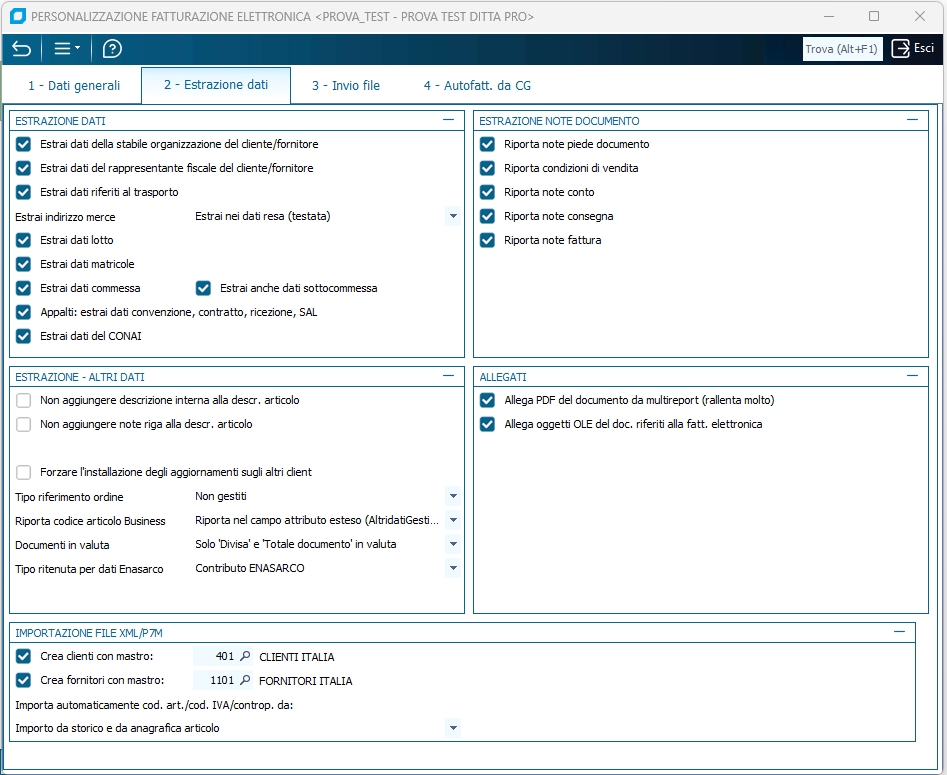947x775 pixels.
Task: Toggle Estrai dati lotto checkbox
Action: 24,240
